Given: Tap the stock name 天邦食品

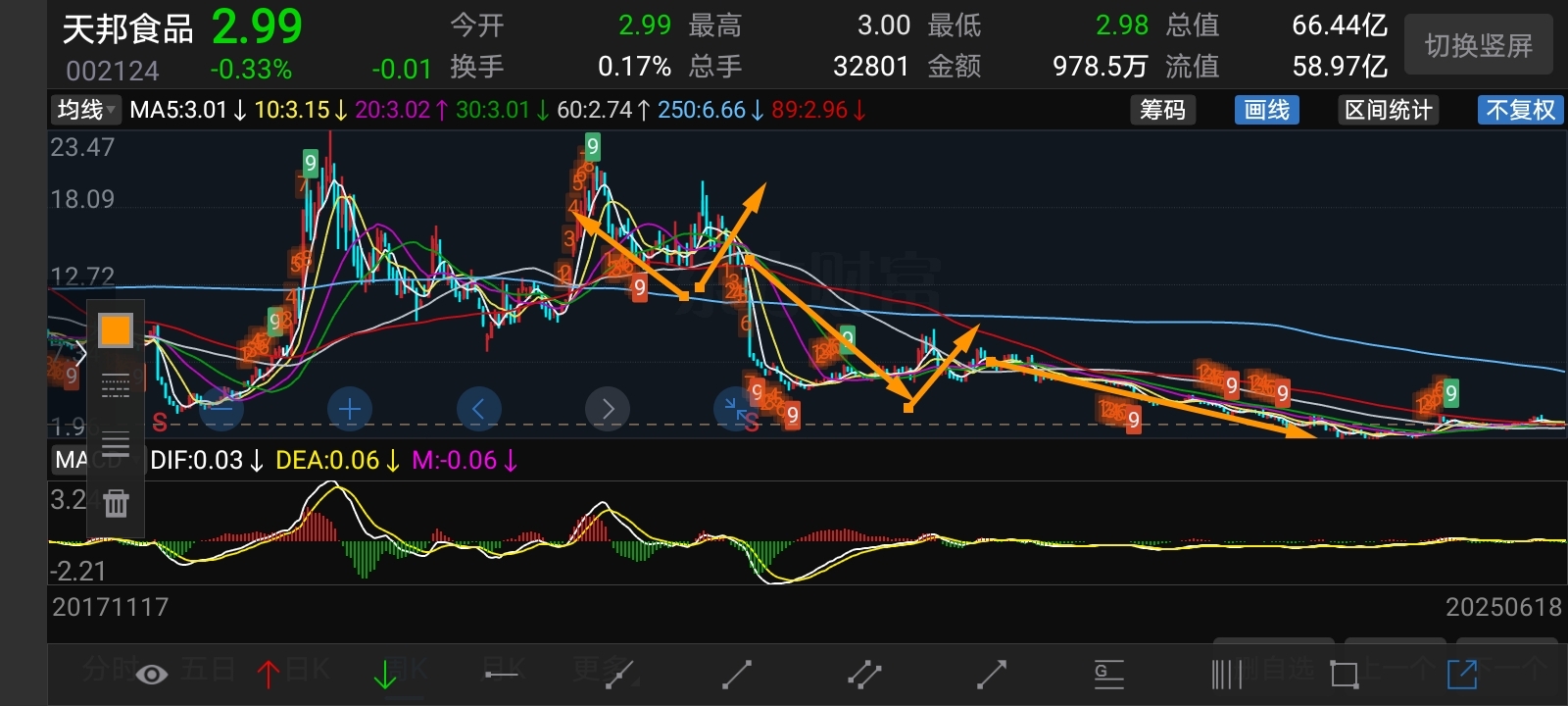Looking at the screenshot, I should (x=127, y=28).
